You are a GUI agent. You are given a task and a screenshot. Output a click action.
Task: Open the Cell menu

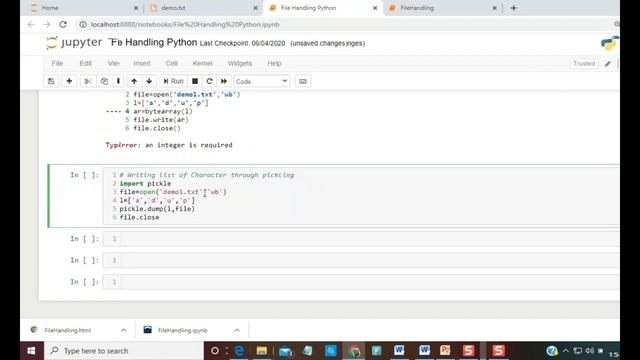tap(171, 63)
